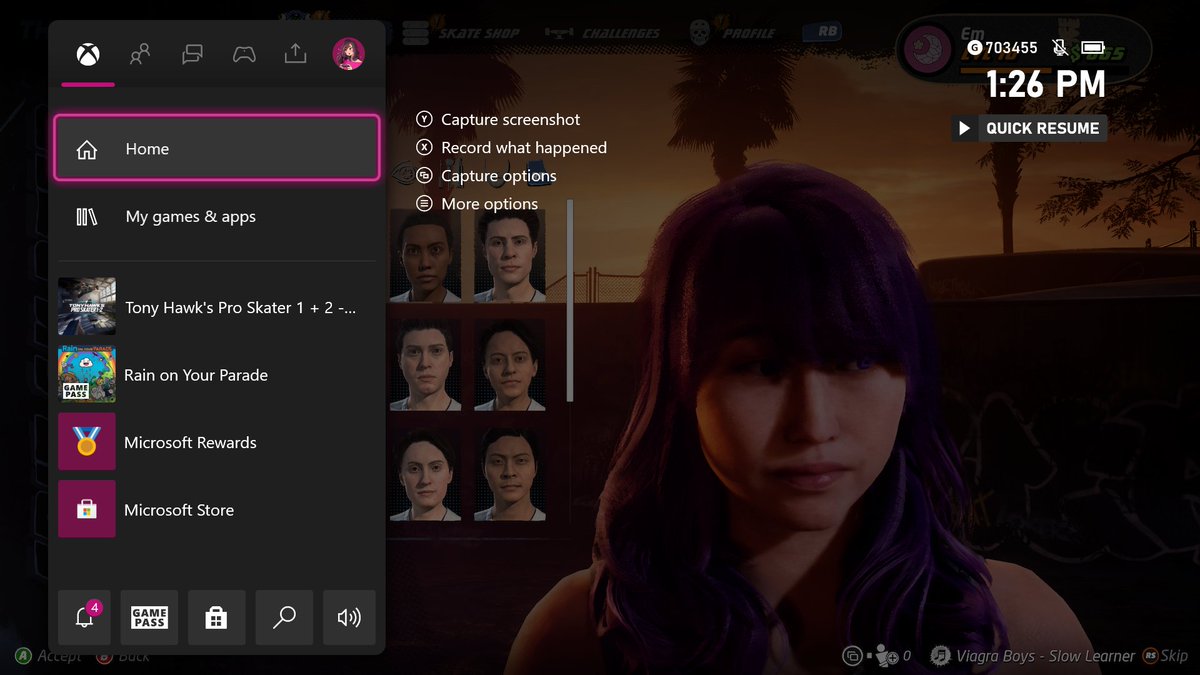Click the A Accept prompt
Screen dimensions: 1200x675
(48, 656)
